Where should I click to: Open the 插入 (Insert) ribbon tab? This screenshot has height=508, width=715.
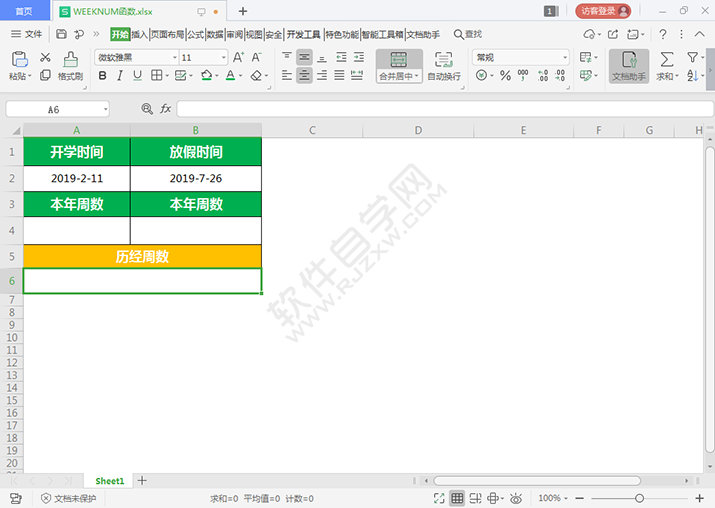[x=140, y=34]
